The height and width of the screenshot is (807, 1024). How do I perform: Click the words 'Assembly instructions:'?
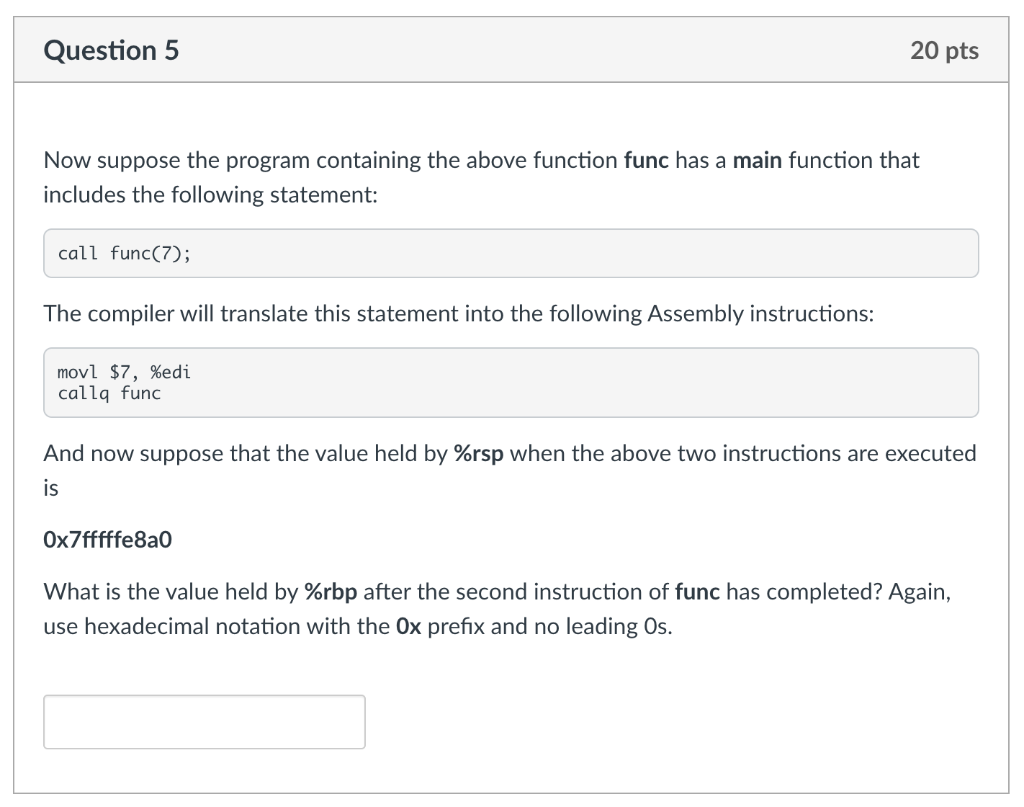[x=760, y=313]
